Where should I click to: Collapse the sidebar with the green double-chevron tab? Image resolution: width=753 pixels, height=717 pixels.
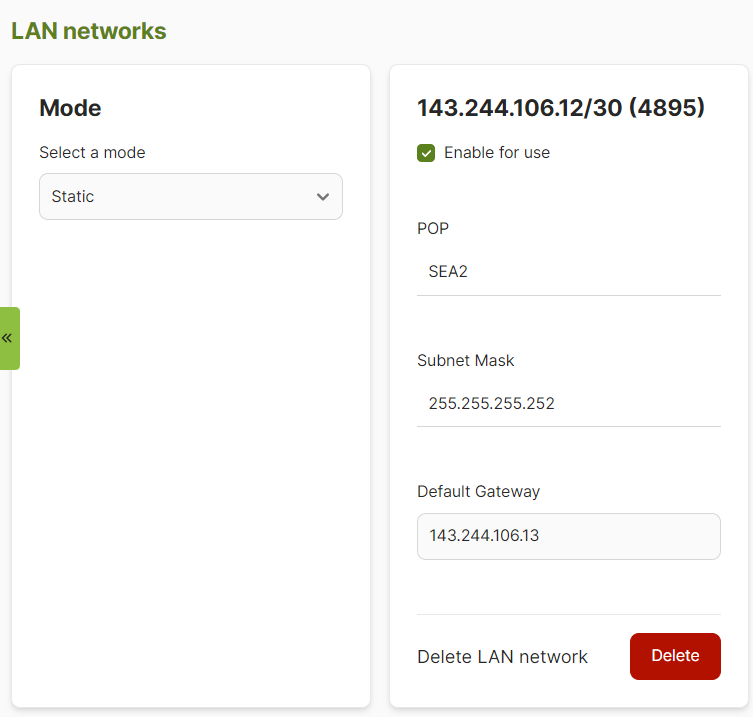pos(9,338)
